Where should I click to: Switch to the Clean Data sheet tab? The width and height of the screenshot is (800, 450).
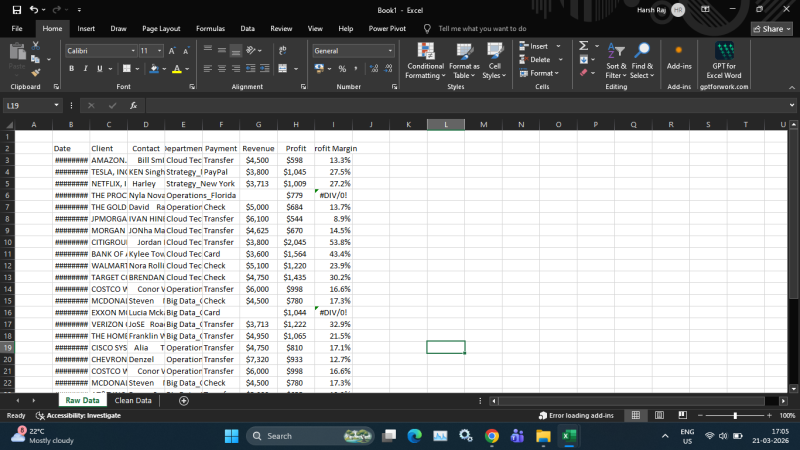(x=133, y=400)
